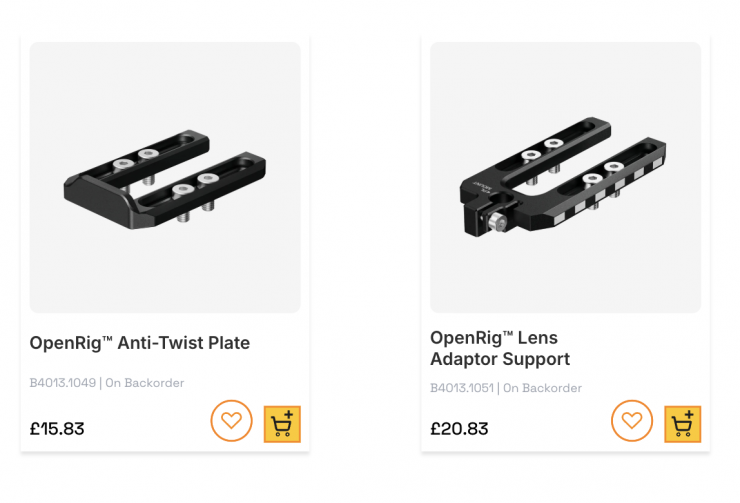Open the Lens Adaptor Support product image
This screenshot has width=740, height=503.
[565, 177]
